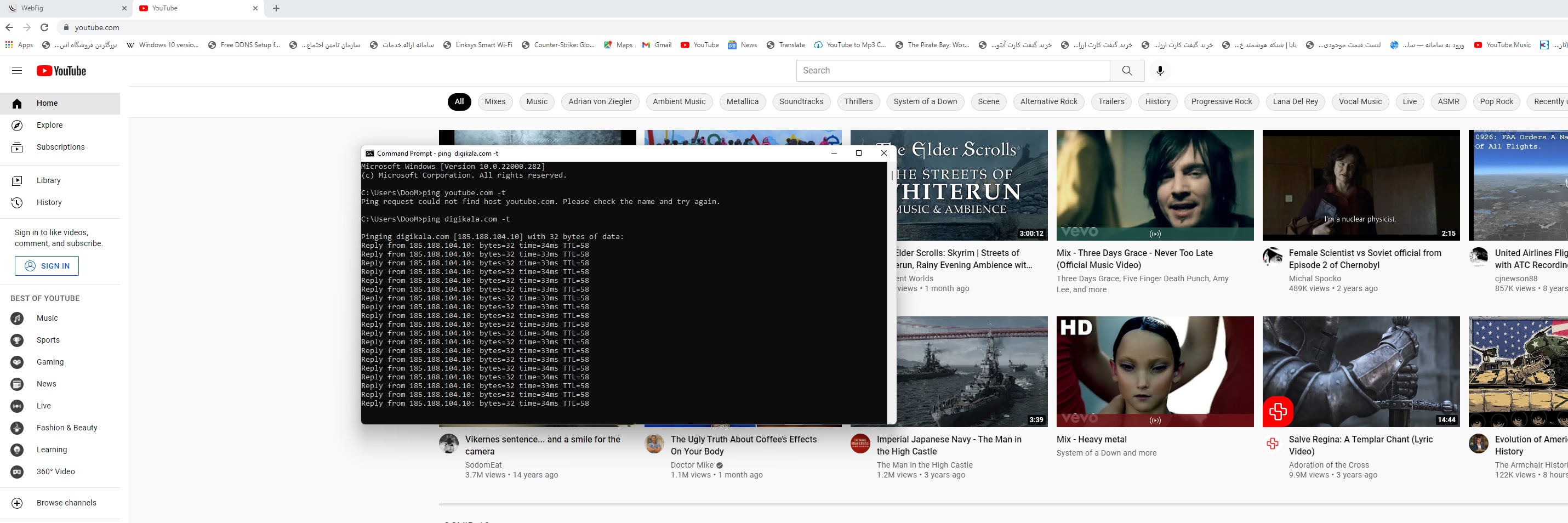Open Sports under Best of YouTube
This screenshot has width=1568, height=523.
click(x=60, y=340)
